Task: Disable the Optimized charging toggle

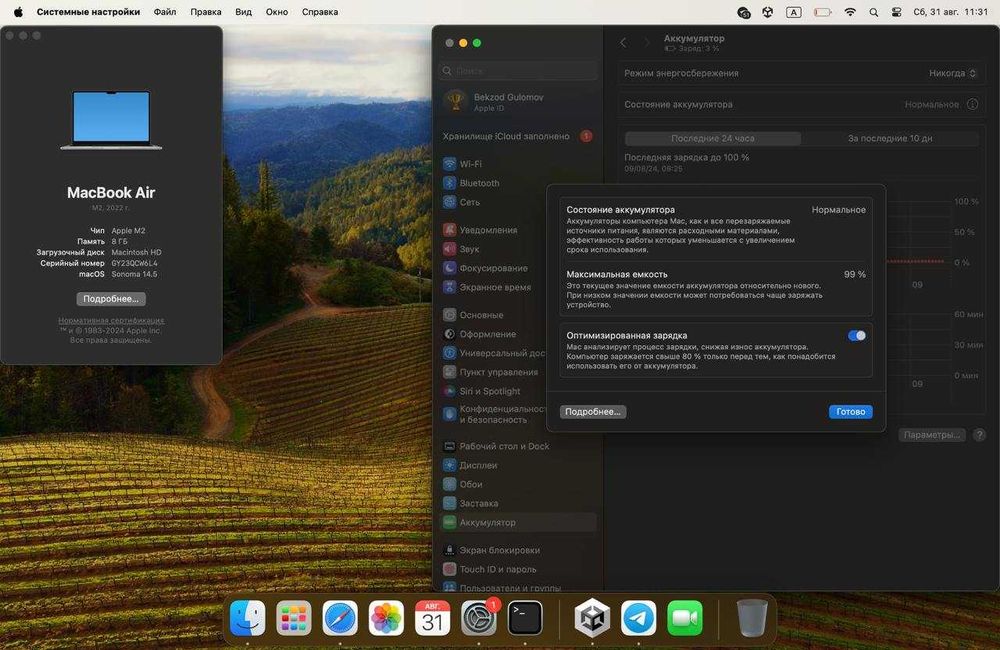Action: [856, 336]
